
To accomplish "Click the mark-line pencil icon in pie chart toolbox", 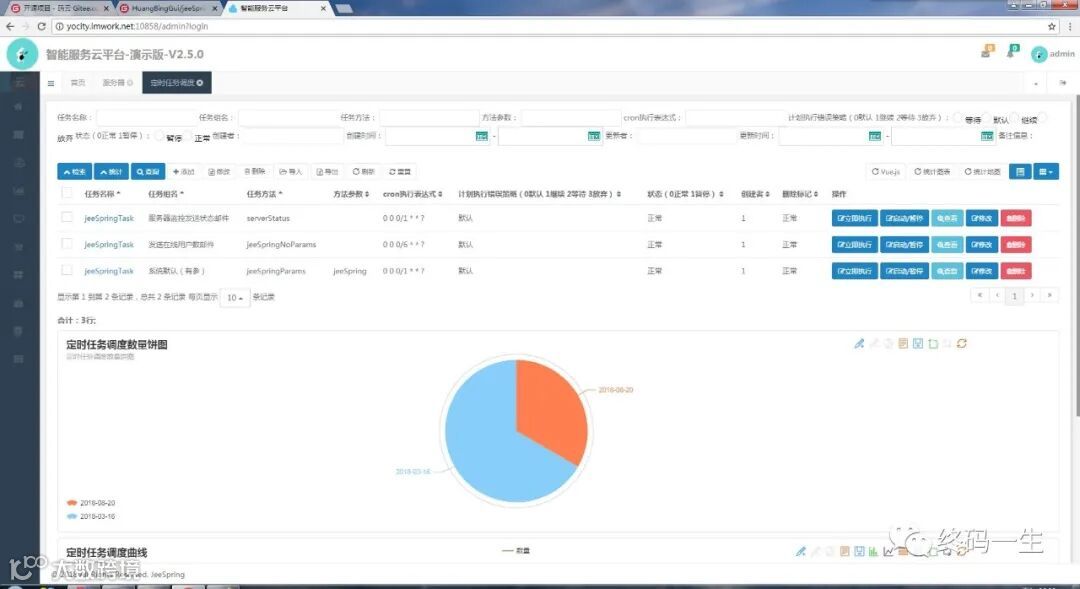I will tap(859, 343).
